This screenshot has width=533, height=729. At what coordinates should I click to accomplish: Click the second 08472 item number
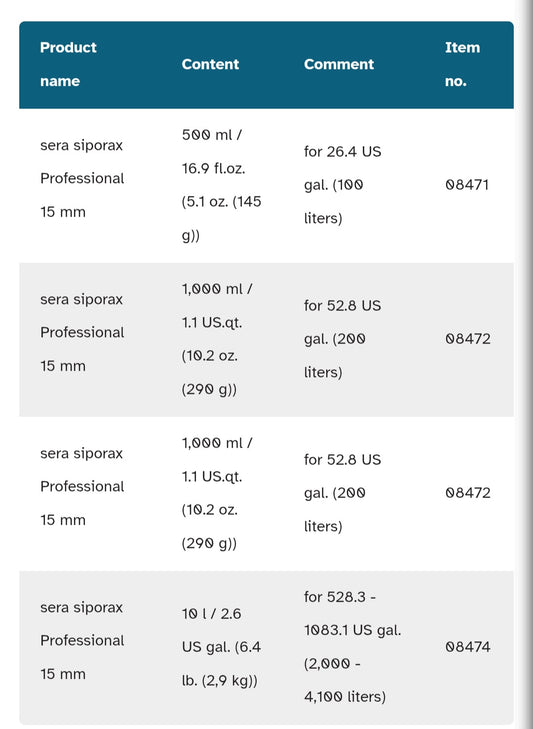coord(467,493)
